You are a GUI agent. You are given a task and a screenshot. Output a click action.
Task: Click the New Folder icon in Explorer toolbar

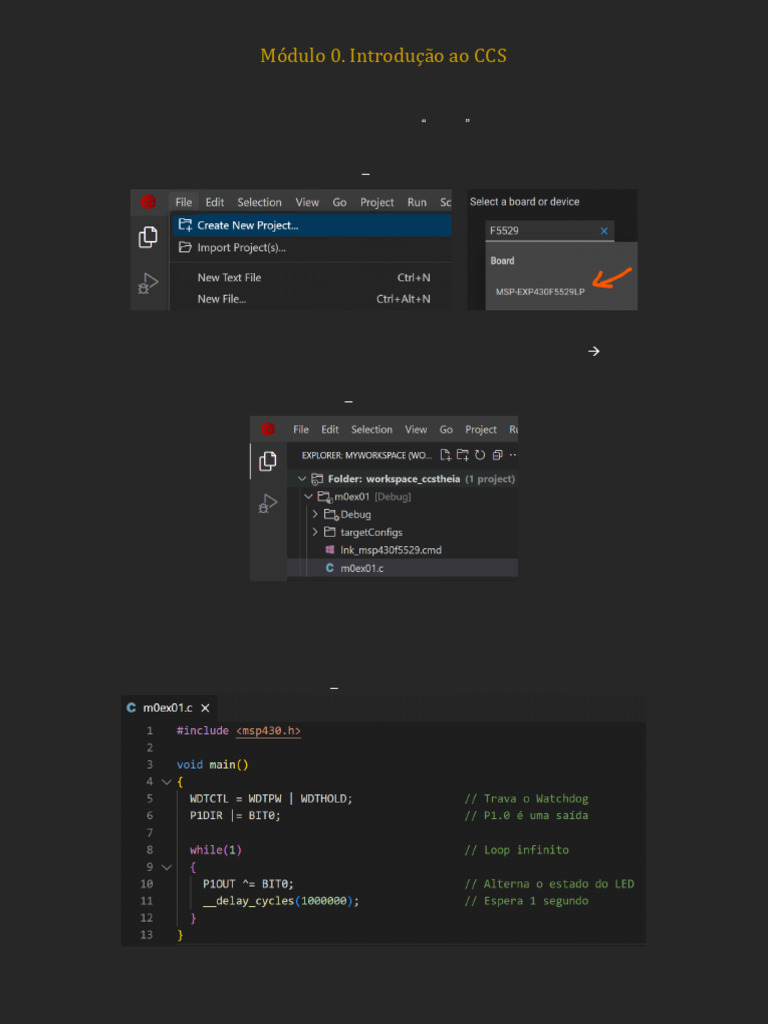point(463,455)
